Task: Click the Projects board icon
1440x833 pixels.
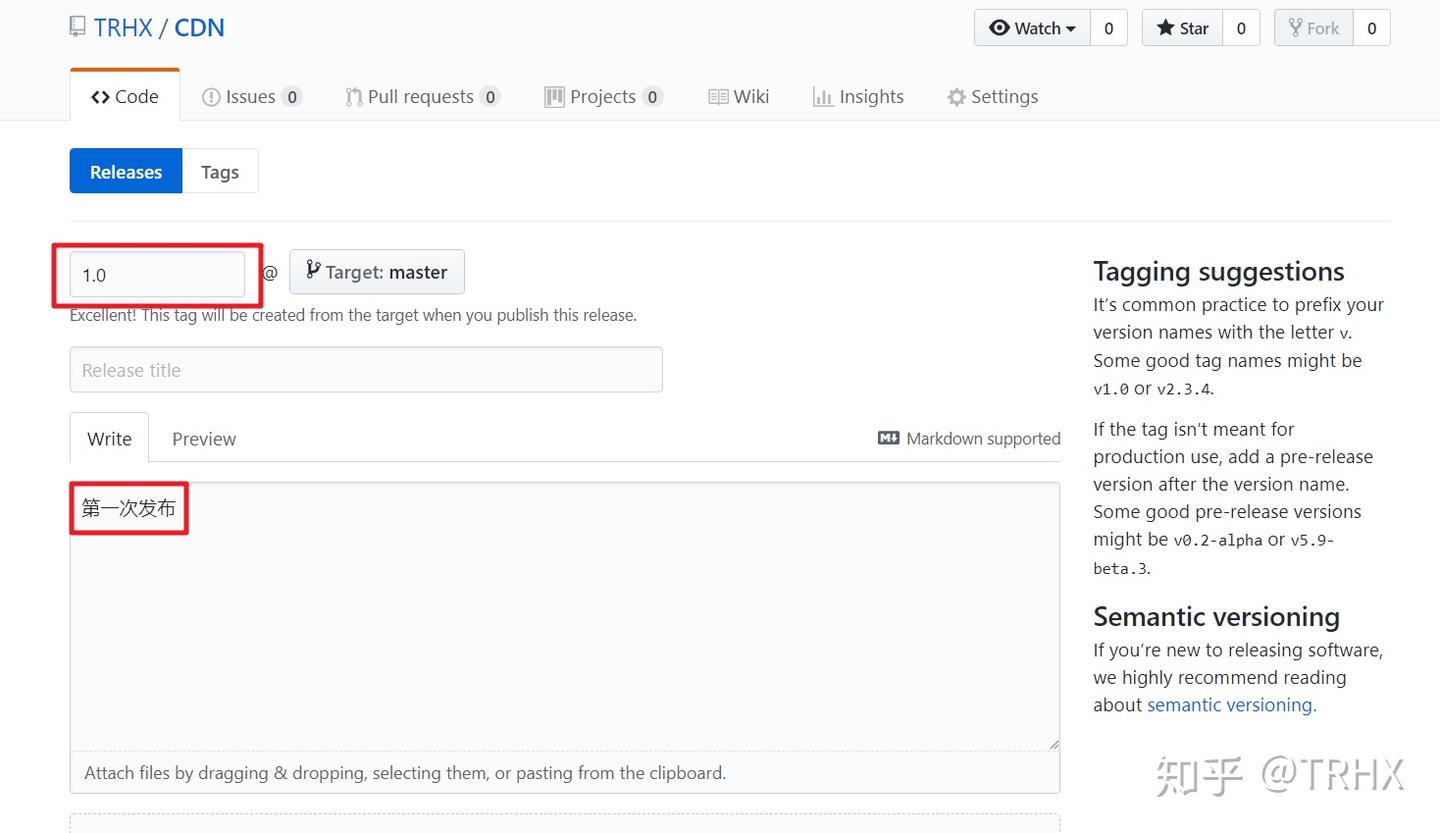Action: point(553,96)
